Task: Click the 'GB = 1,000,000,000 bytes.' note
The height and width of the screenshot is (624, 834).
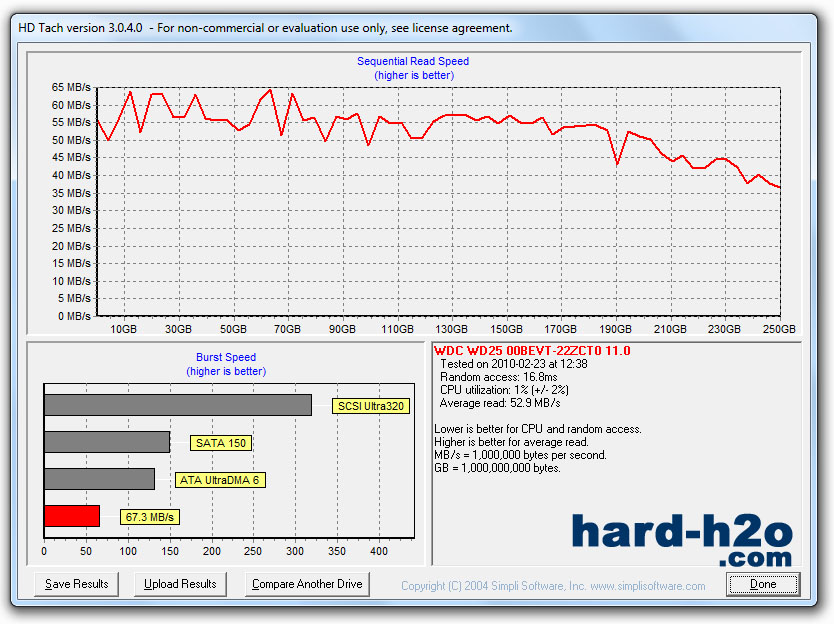Action: 497,468
